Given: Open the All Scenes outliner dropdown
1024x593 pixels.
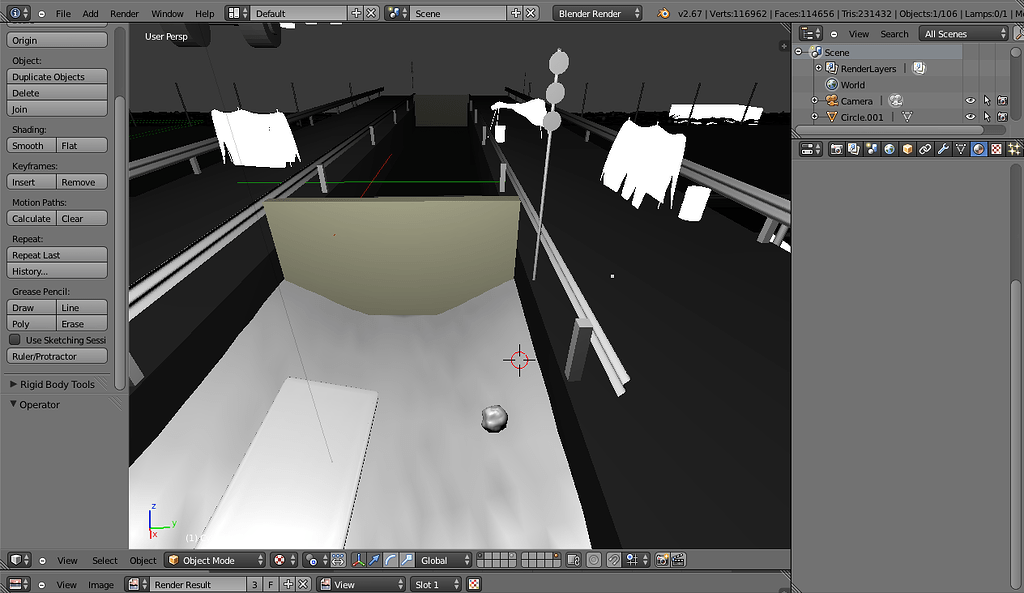Looking at the screenshot, I should tap(964, 34).
